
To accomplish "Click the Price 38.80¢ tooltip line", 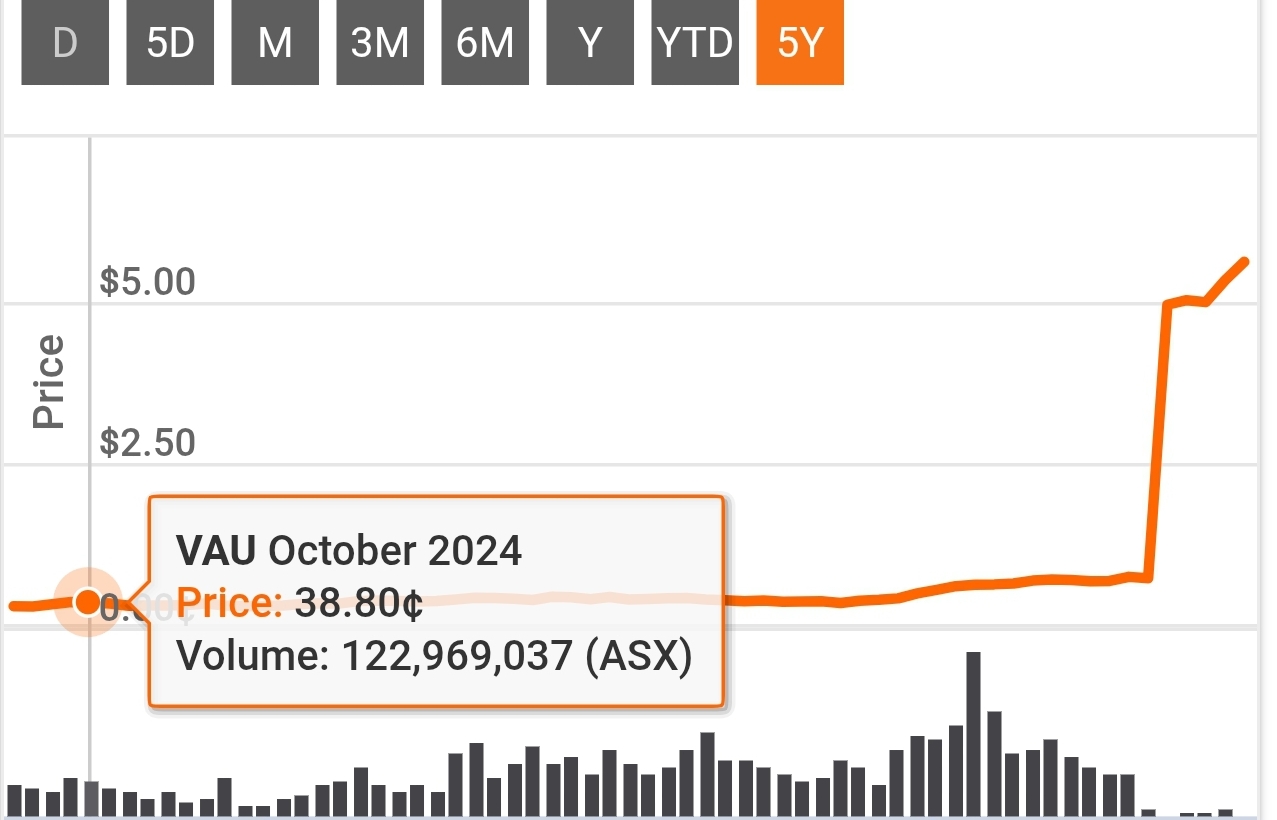I will [299, 603].
